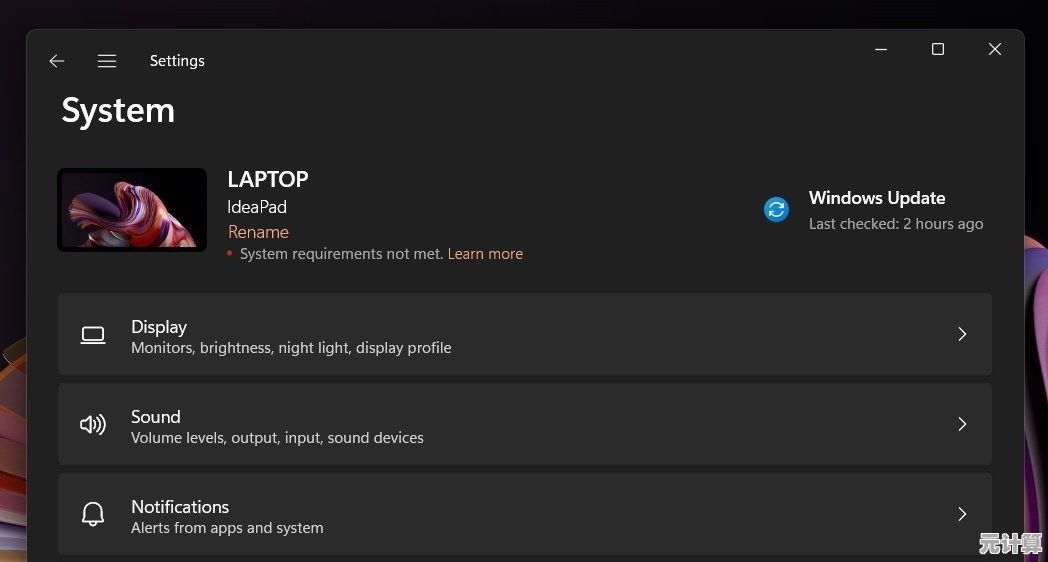Expand the Notifications row chevron

pos(962,514)
